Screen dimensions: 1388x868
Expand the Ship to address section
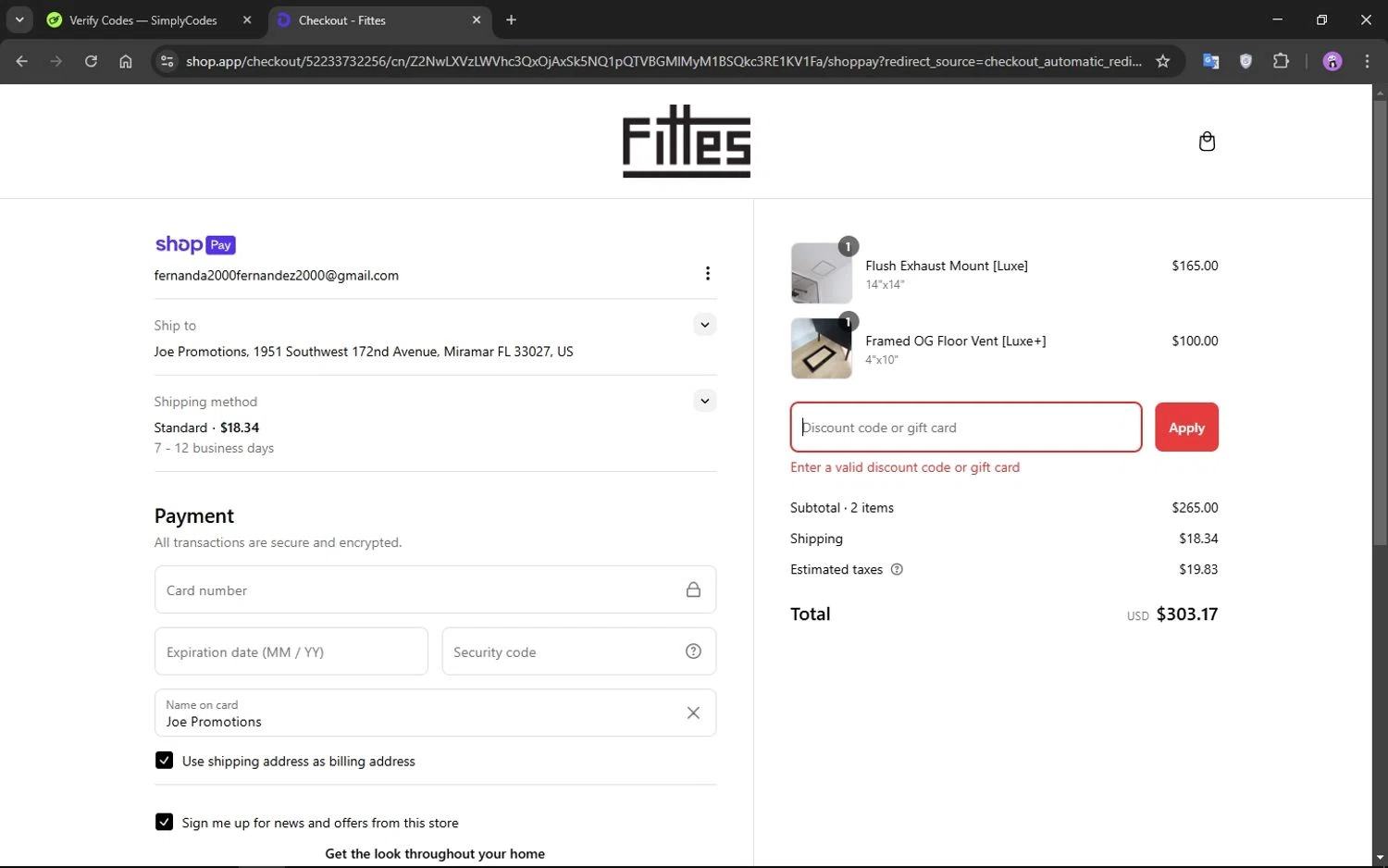click(705, 325)
